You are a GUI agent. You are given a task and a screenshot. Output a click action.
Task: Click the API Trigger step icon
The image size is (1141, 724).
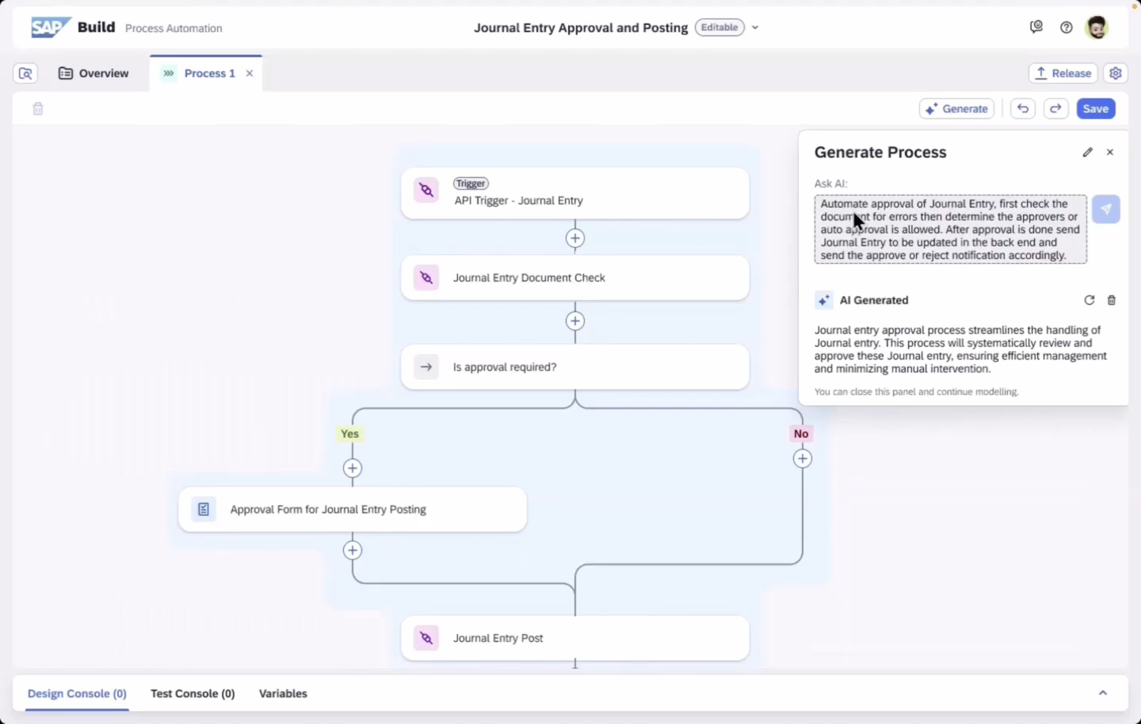(x=426, y=191)
